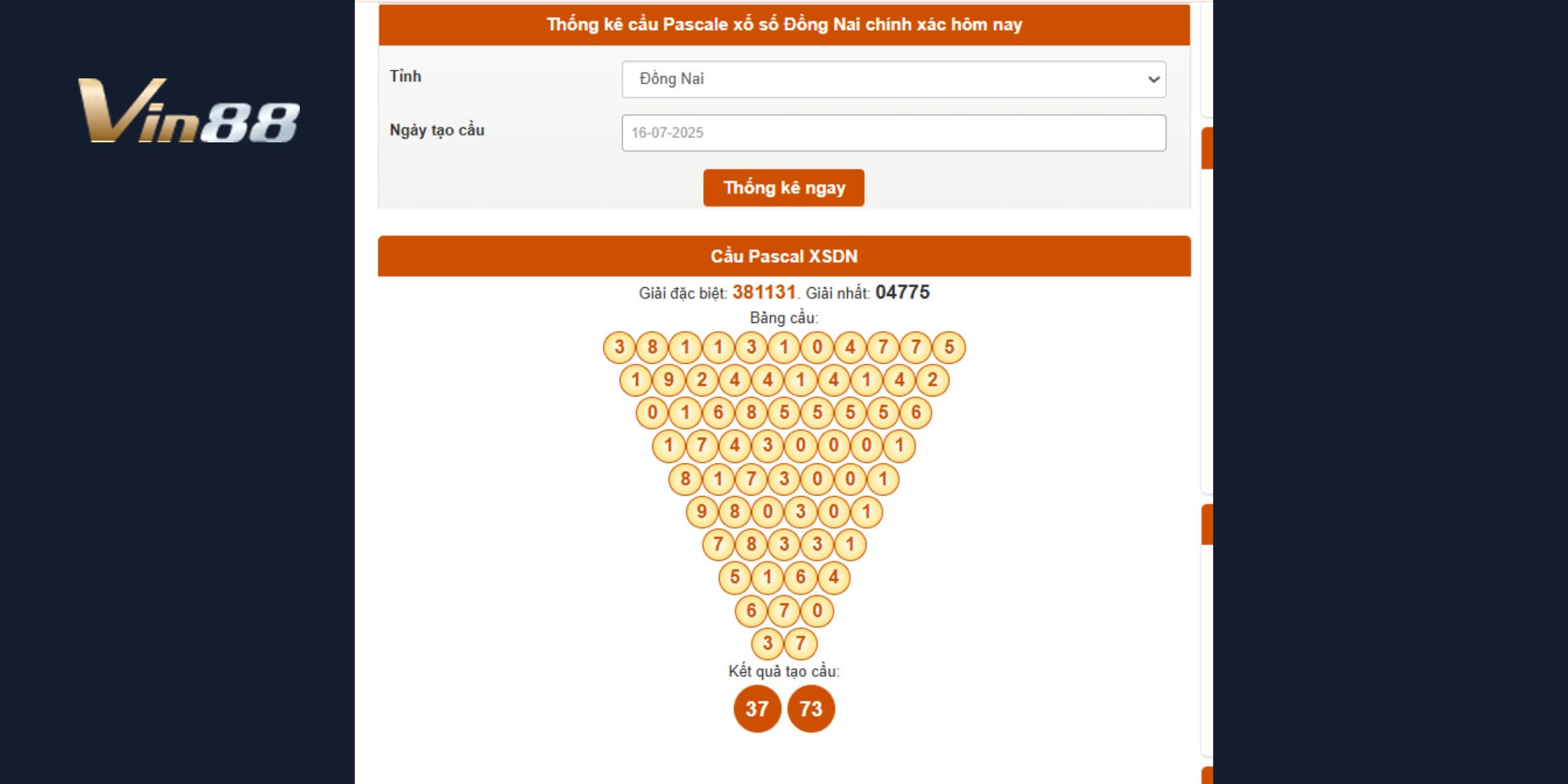Click the last ball 5 in top row
This screenshot has height=784, width=1568.
949,347
